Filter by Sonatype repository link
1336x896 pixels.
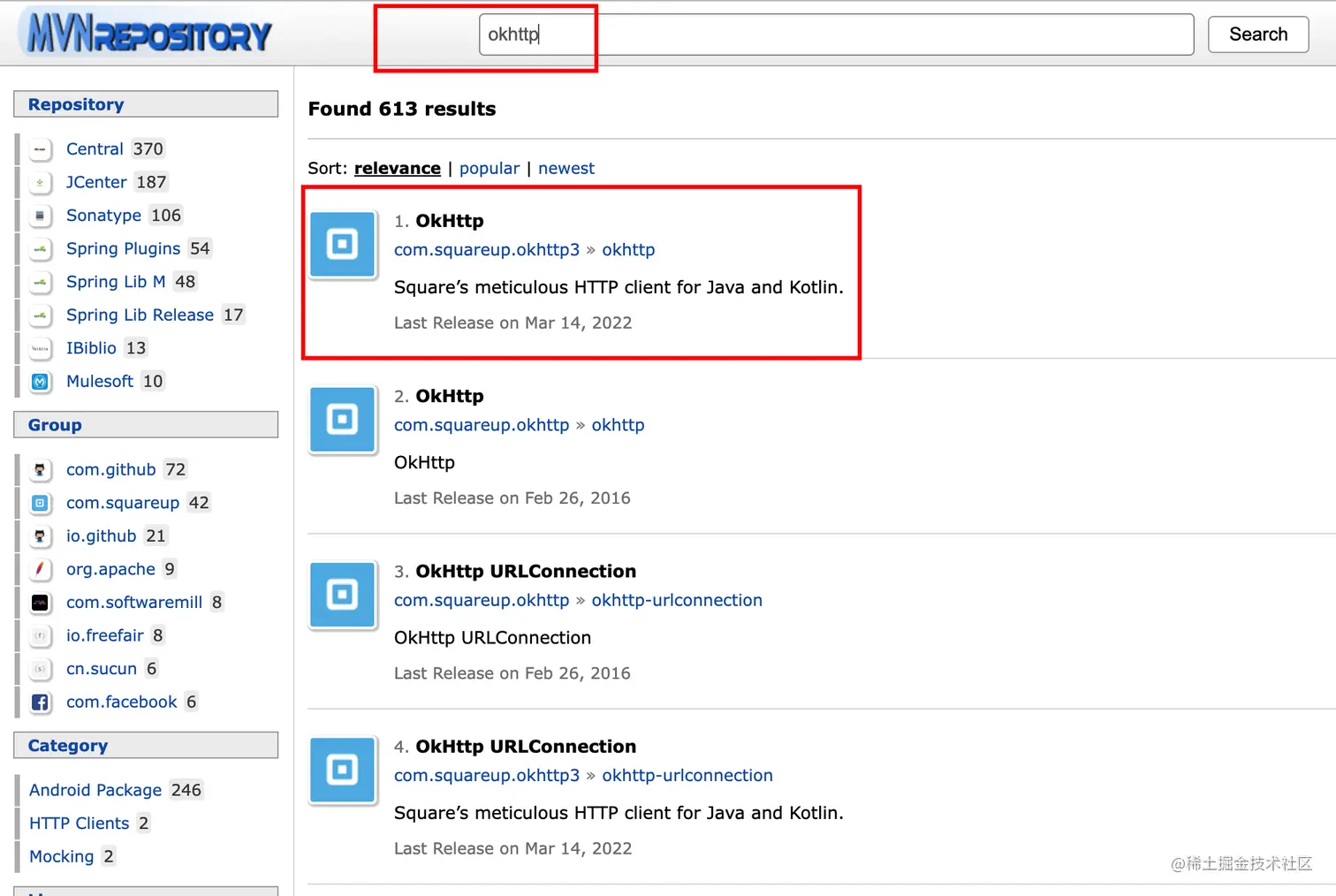point(103,216)
